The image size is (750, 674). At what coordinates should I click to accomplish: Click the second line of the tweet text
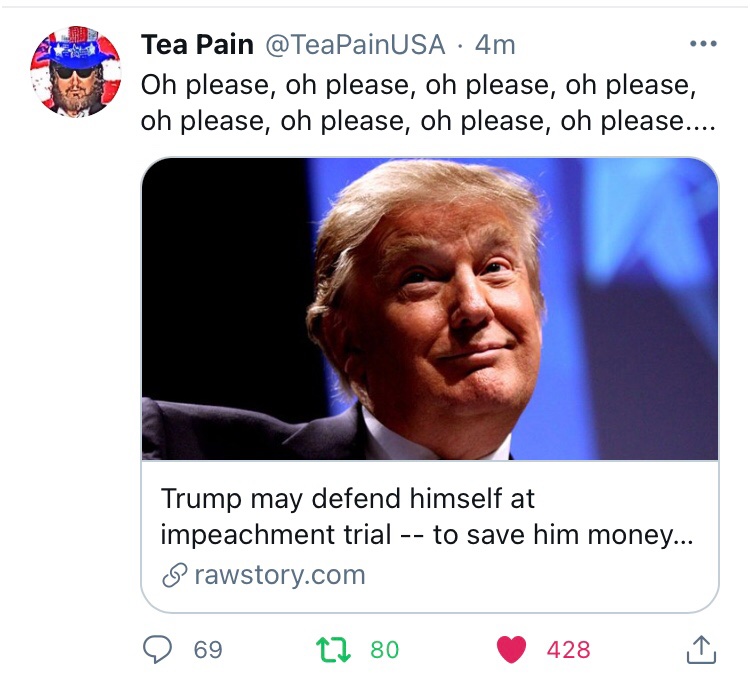pos(400,122)
